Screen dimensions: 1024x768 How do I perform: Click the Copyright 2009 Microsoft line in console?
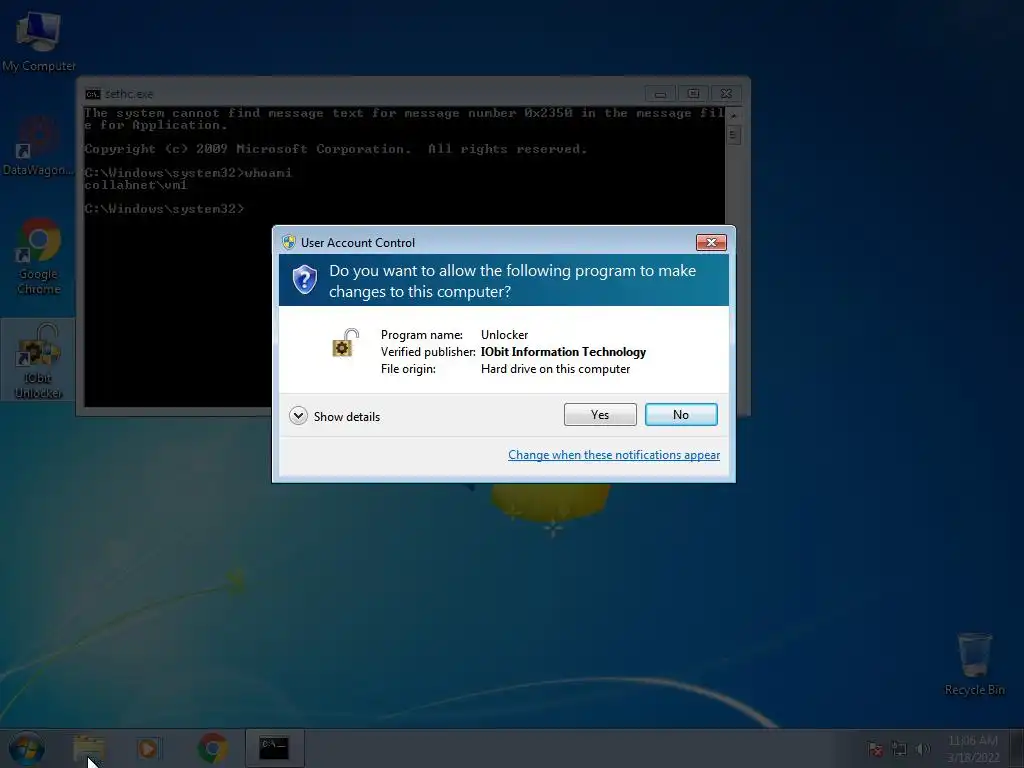336,149
